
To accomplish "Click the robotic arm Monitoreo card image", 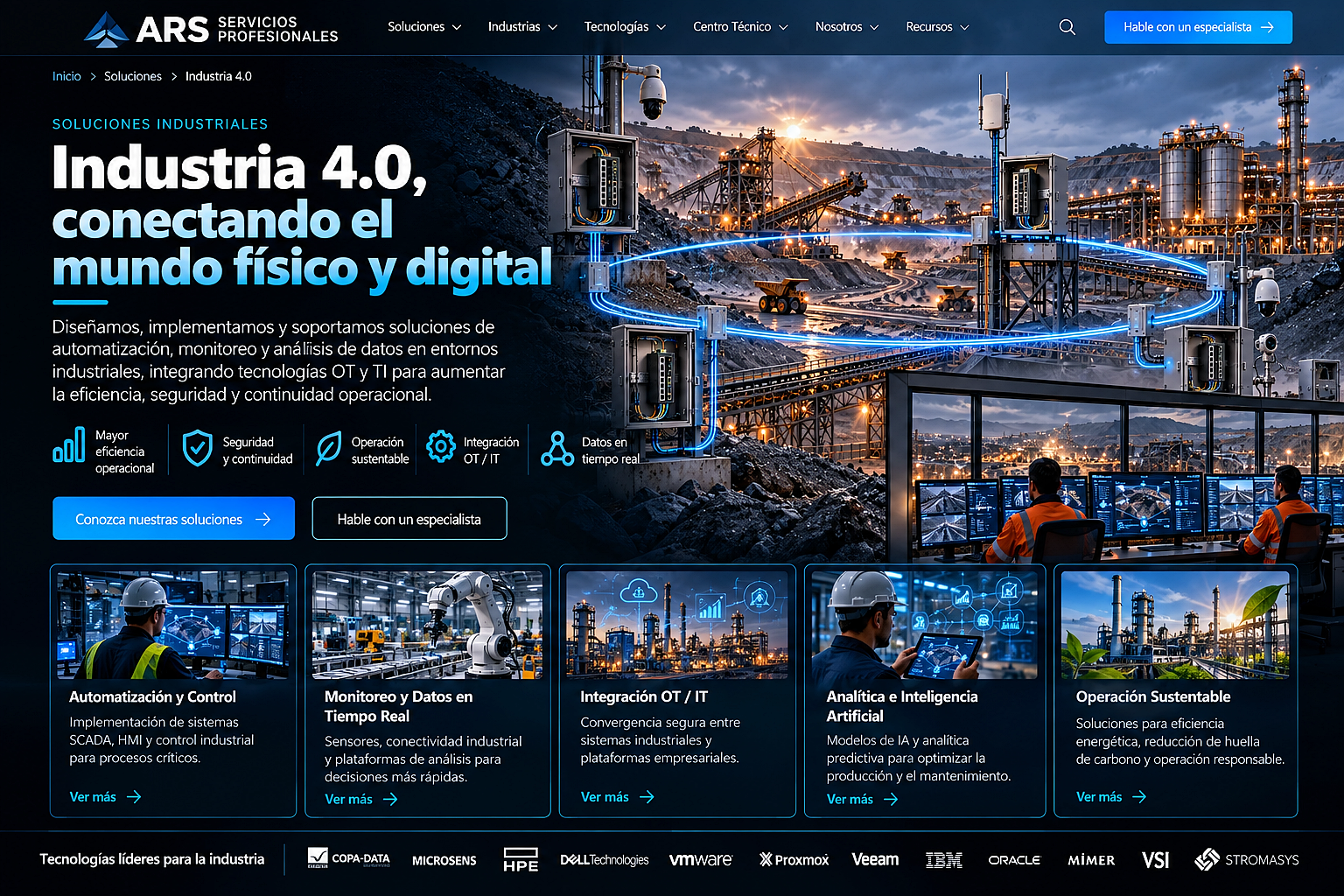I will tap(428, 625).
